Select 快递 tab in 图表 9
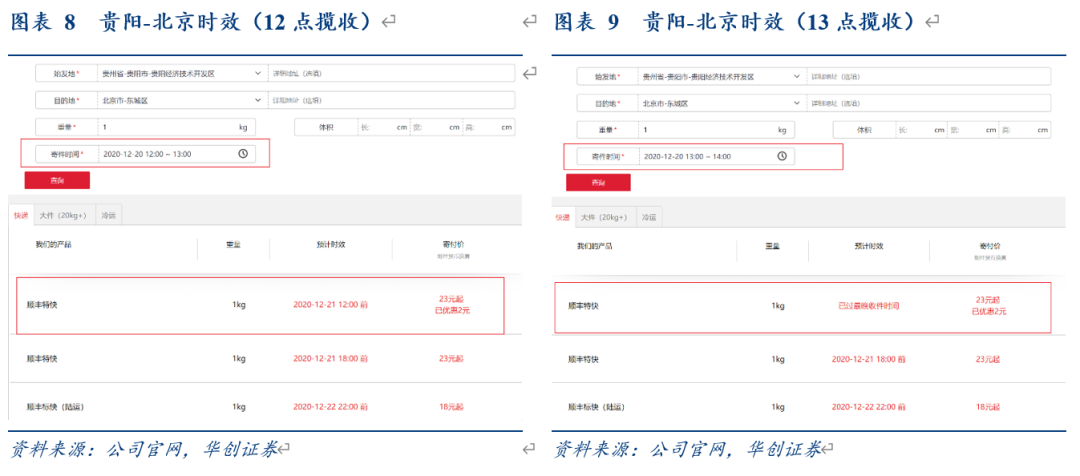The height and width of the screenshot is (476, 1080). pos(563,218)
